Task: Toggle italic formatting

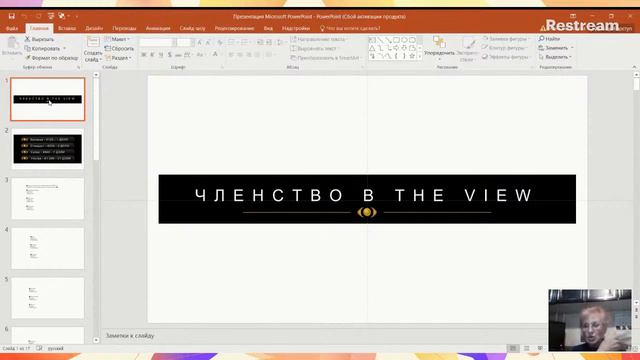Action: [x=152, y=55]
